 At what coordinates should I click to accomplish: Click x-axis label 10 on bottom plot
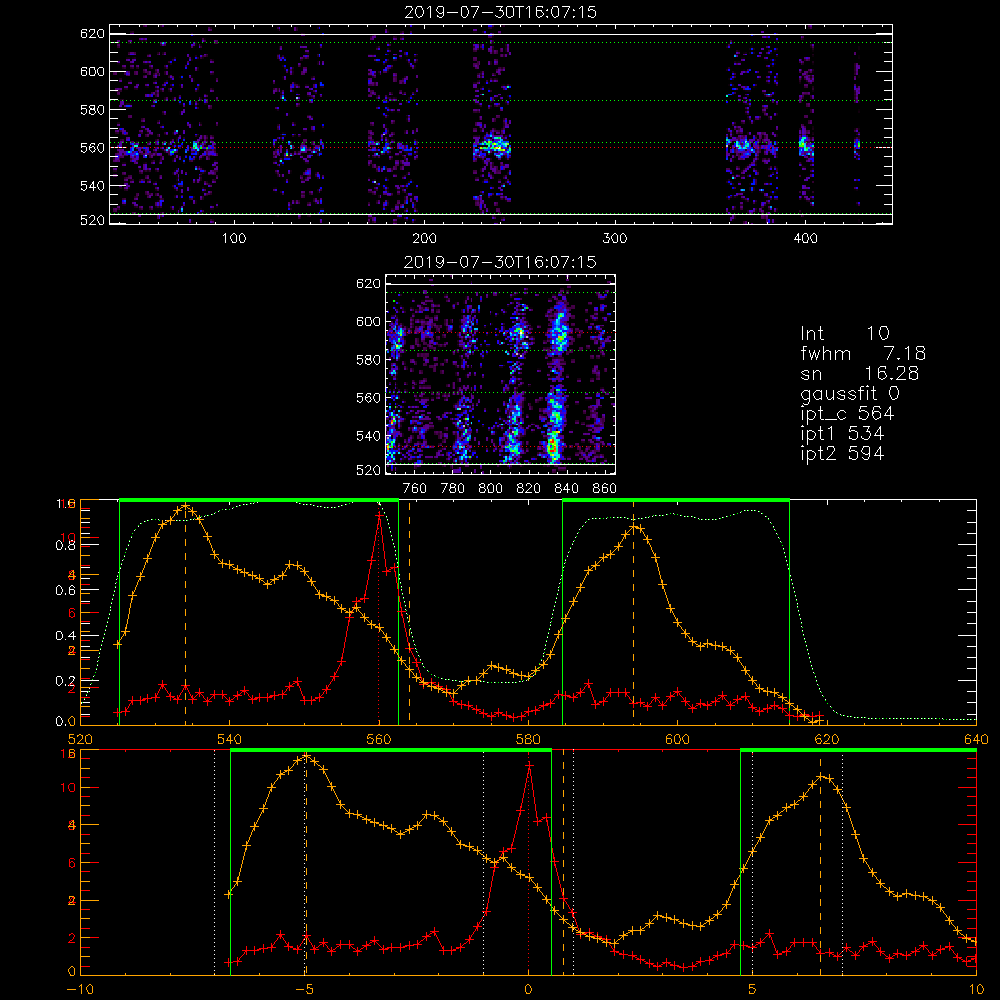click(976, 990)
